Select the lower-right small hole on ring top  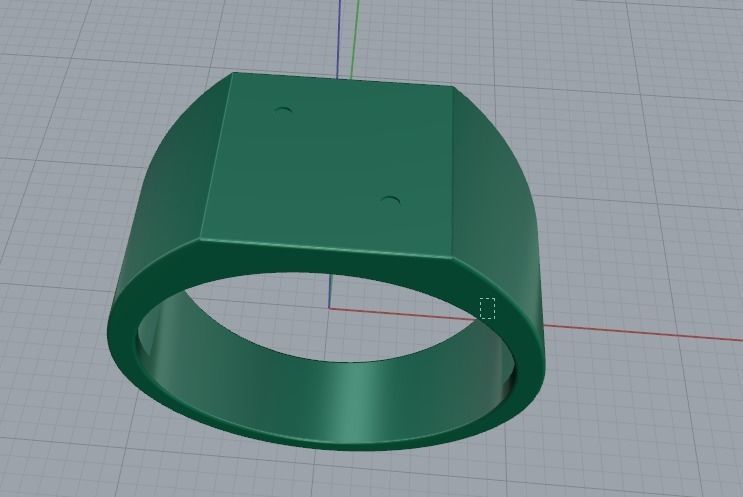click(390, 200)
